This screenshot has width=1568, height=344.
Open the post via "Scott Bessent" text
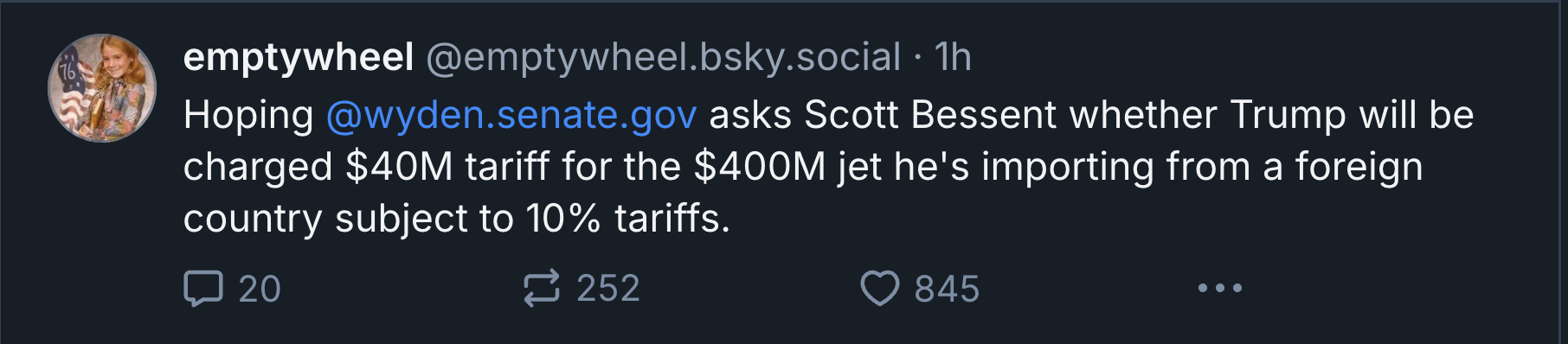[x=931, y=115]
